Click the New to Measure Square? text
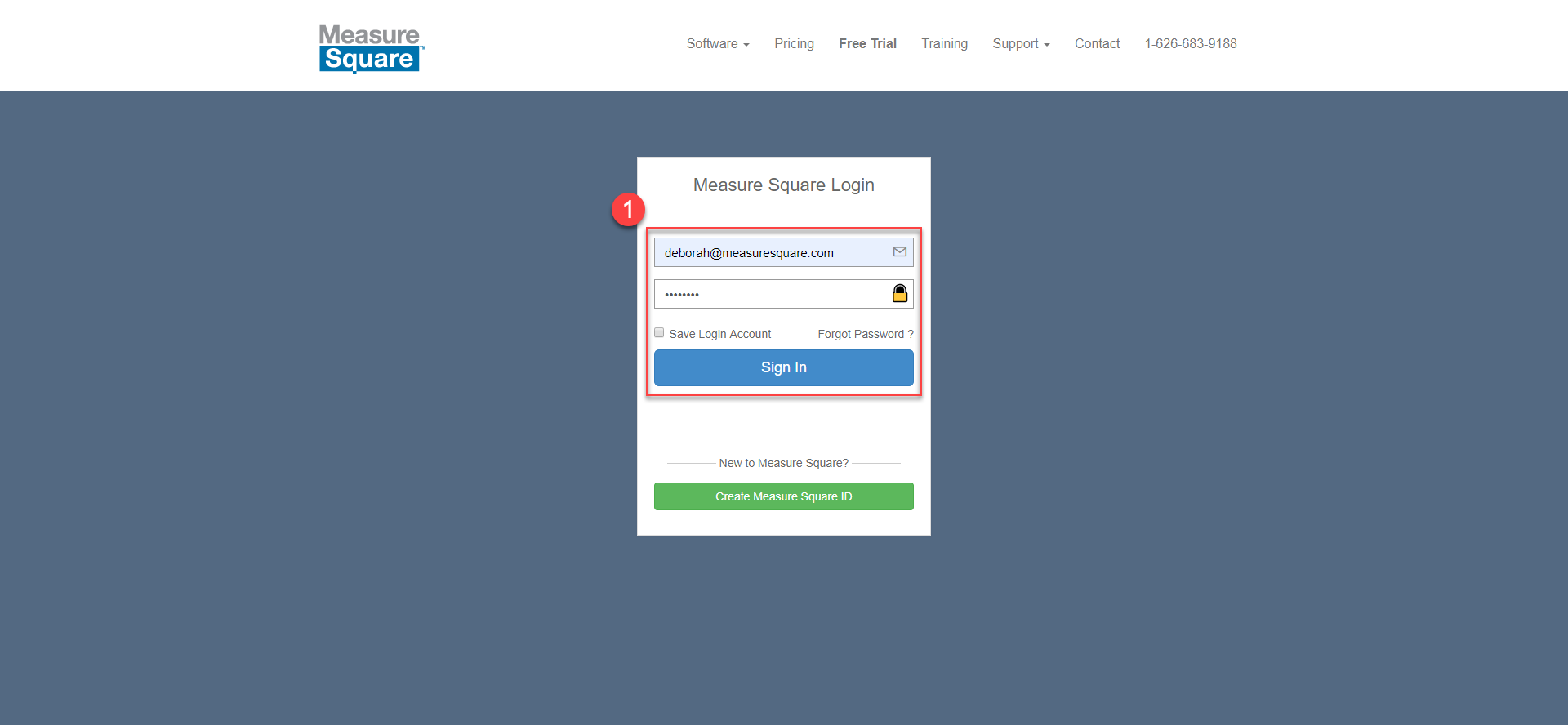The height and width of the screenshot is (725, 1568). [783, 463]
